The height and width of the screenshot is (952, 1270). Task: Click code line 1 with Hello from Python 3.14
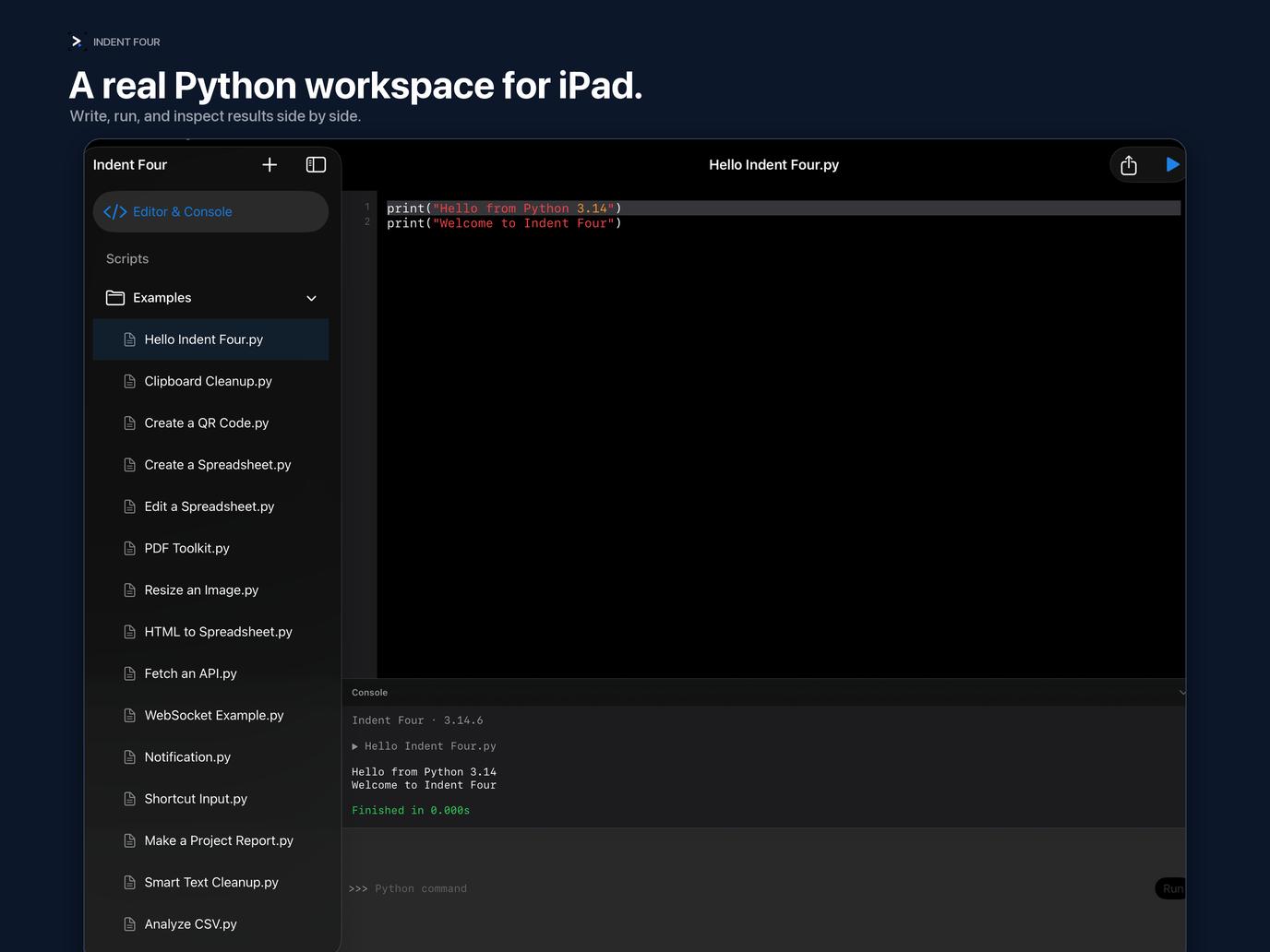(504, 208)
